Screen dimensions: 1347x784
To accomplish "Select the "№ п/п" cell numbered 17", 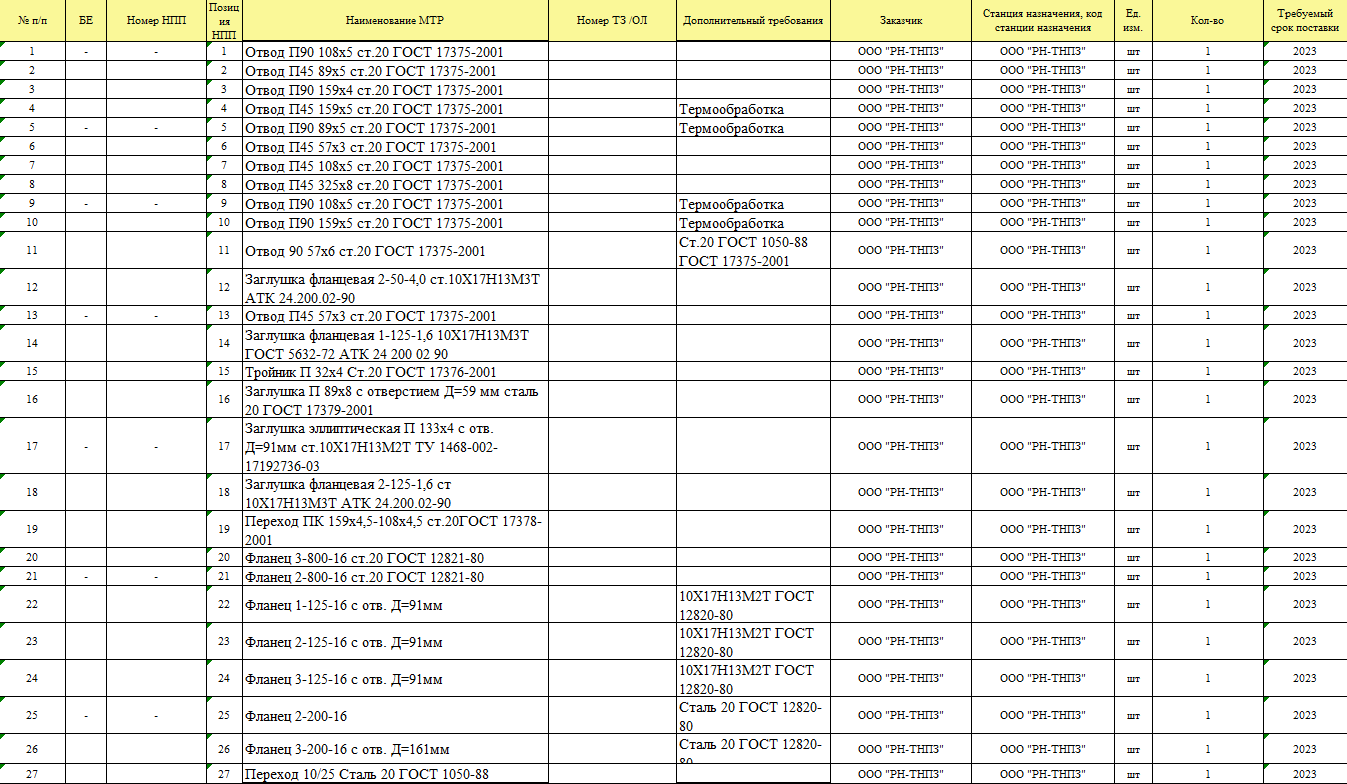I will click(32, 447).
